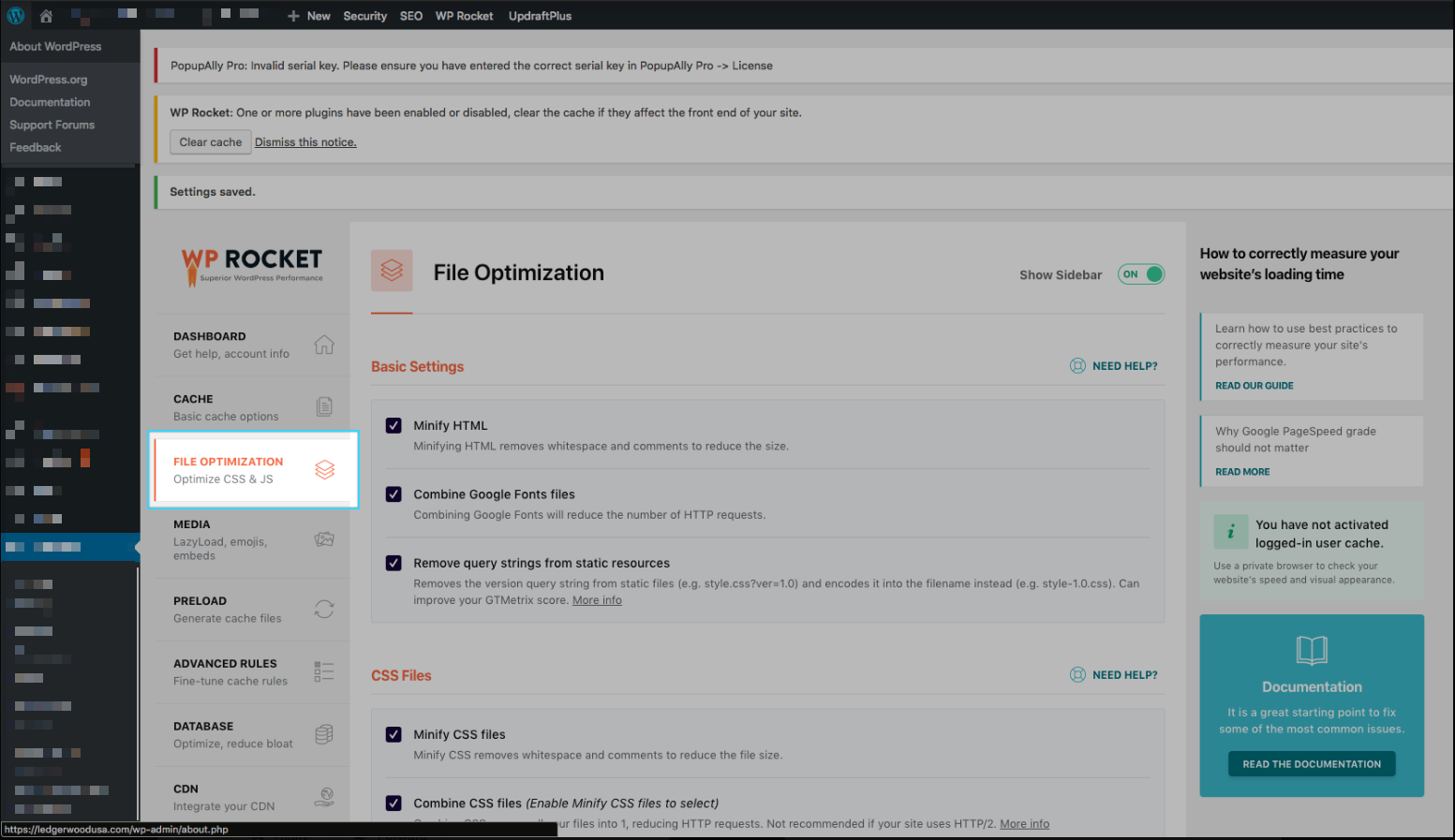The image size is (1455, 840).
Task: Select About WordPress in the dropdown
Action: 55,47
